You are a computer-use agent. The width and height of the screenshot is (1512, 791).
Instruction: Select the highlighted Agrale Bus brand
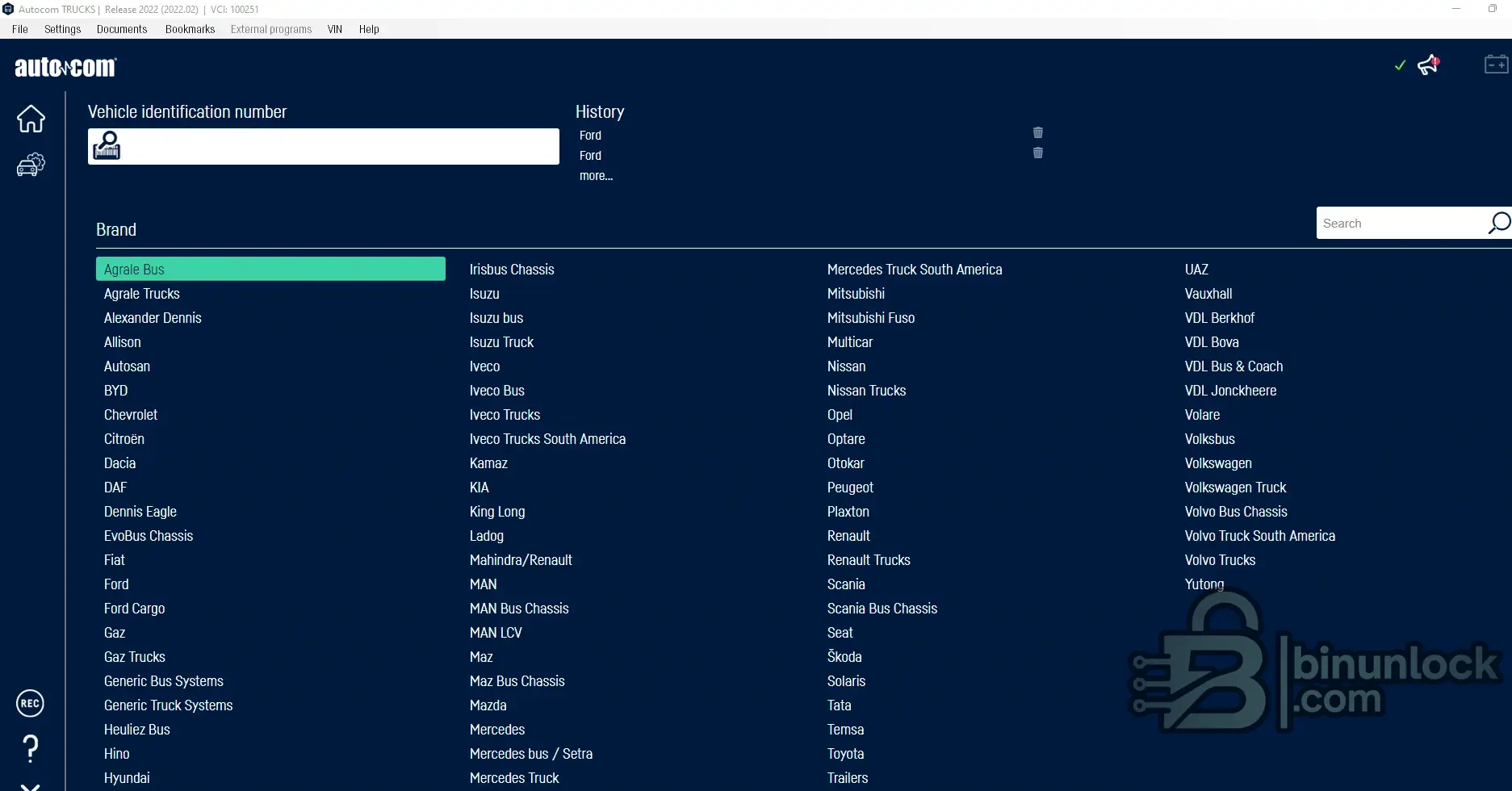click(x=270, y=270)
